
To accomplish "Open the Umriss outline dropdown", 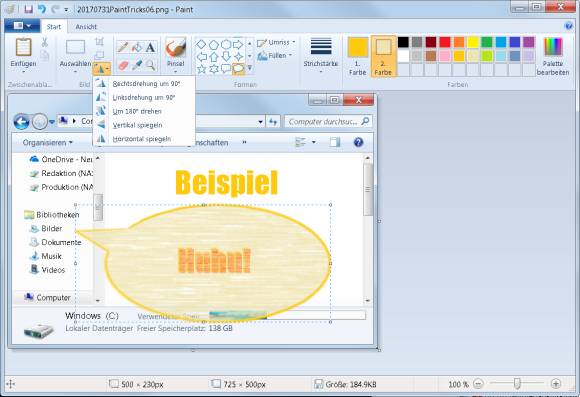I will pyautogui.click(x=276, y=43).
